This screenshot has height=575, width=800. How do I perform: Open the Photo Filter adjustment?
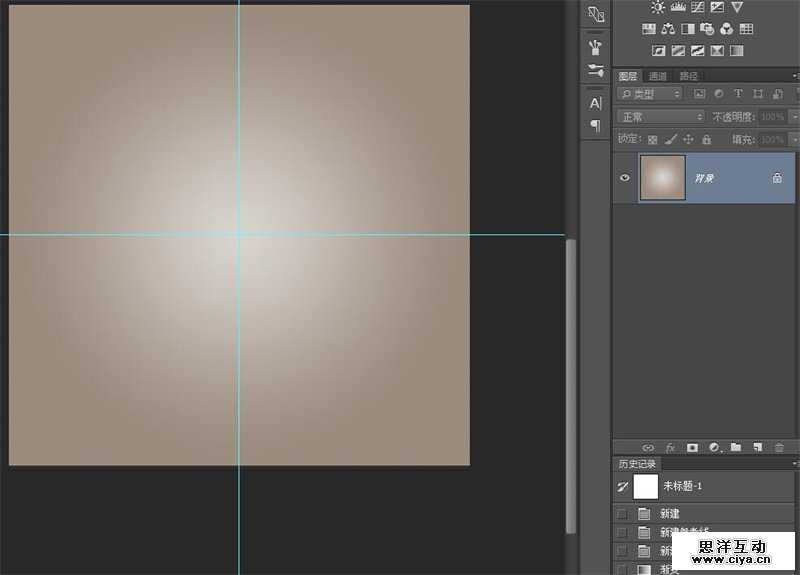click(x=709, y=29)
